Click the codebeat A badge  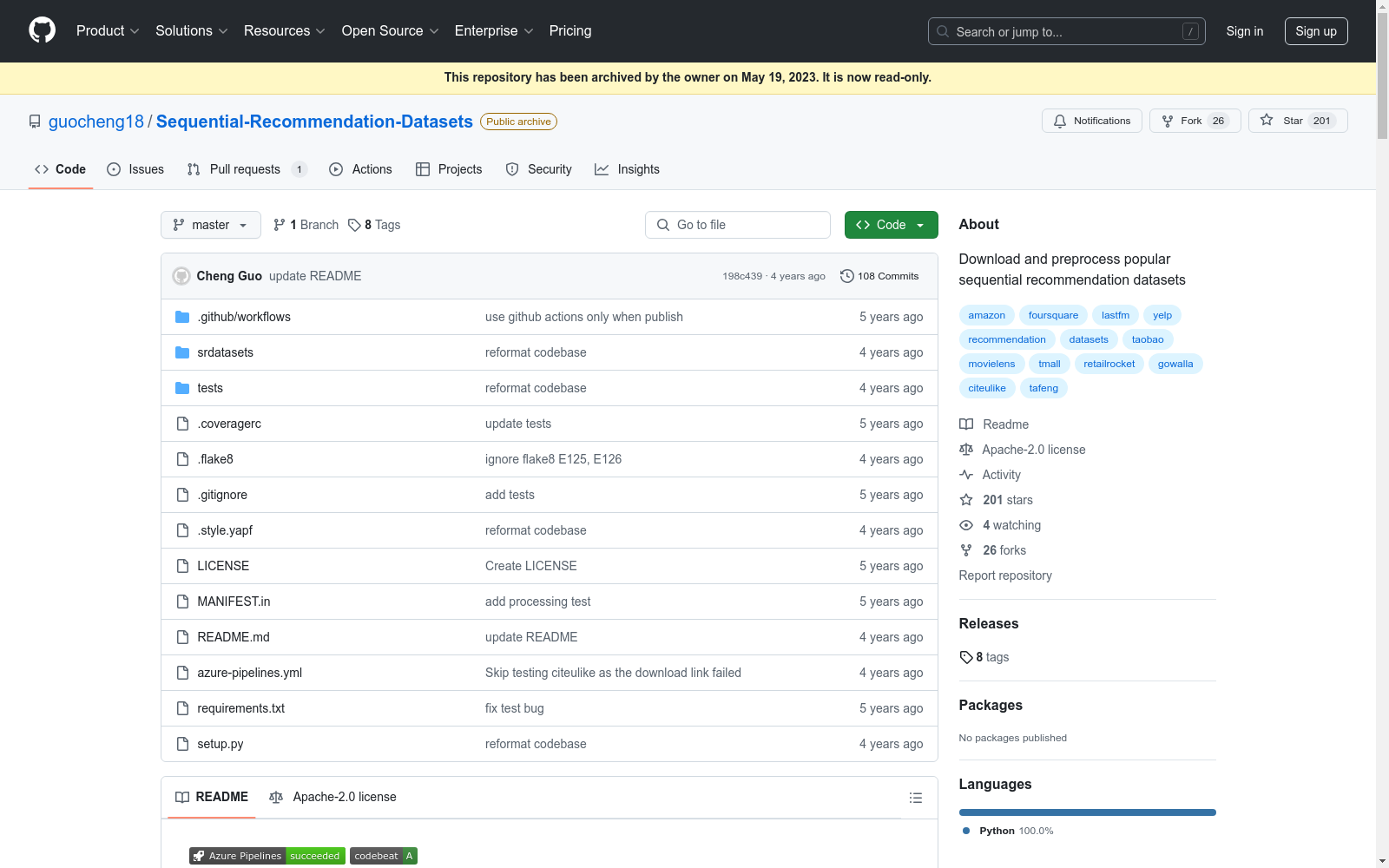coord(384,856)
